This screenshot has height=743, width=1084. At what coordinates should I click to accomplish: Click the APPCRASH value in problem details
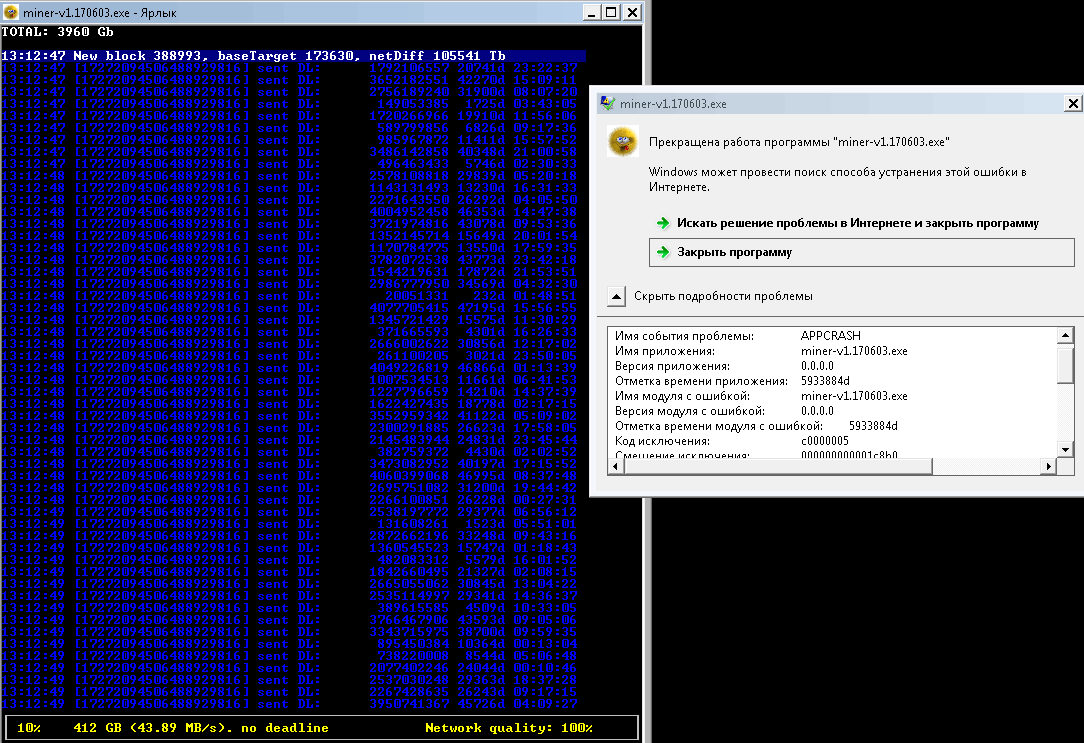point(830,336)
